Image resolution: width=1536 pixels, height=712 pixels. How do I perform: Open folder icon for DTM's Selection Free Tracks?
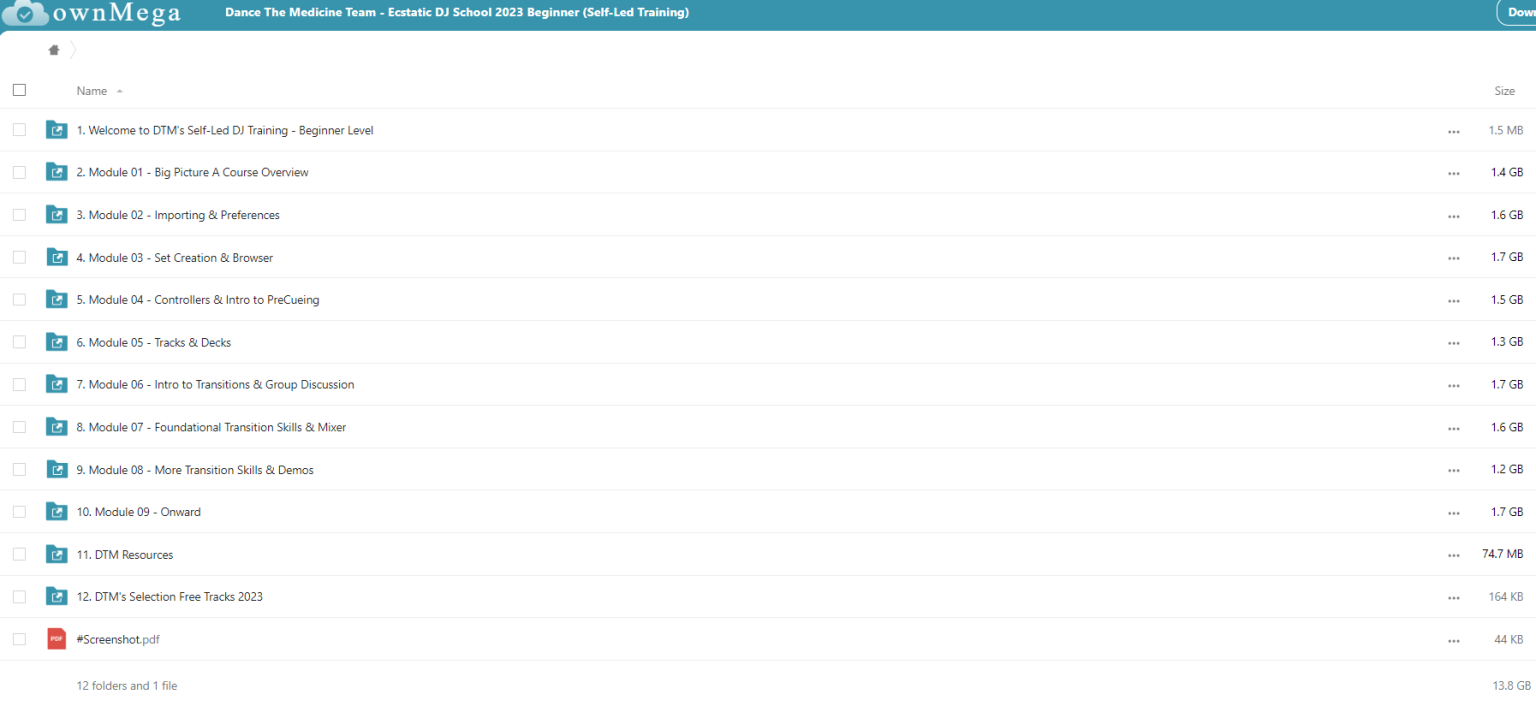point(57,596)
